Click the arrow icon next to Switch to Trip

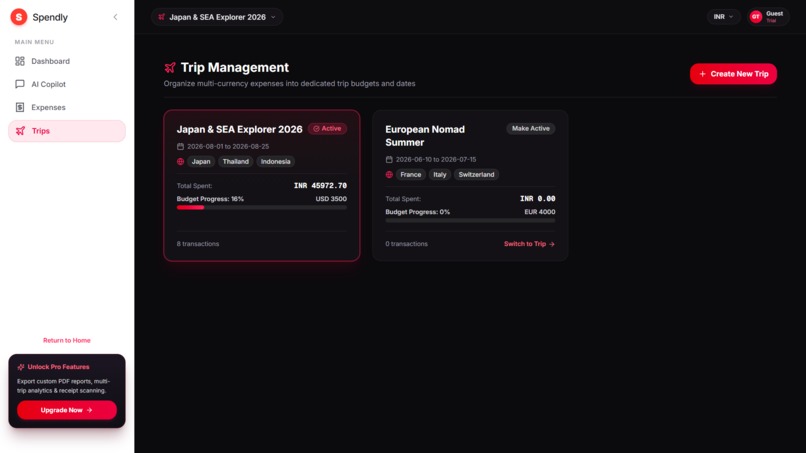tap(552, 244)
